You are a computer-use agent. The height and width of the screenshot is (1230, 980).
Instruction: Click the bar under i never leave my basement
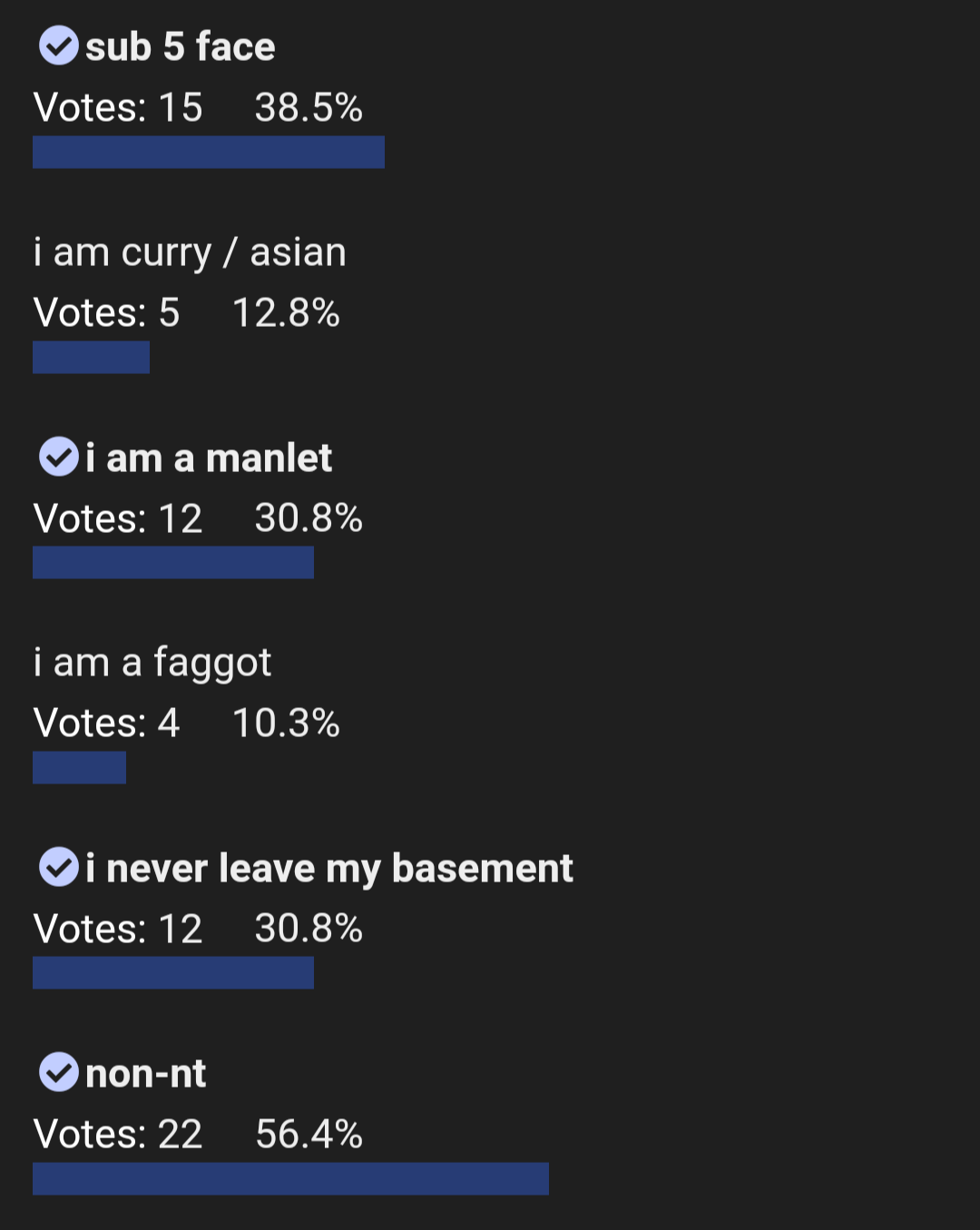(x=173, y=973)
